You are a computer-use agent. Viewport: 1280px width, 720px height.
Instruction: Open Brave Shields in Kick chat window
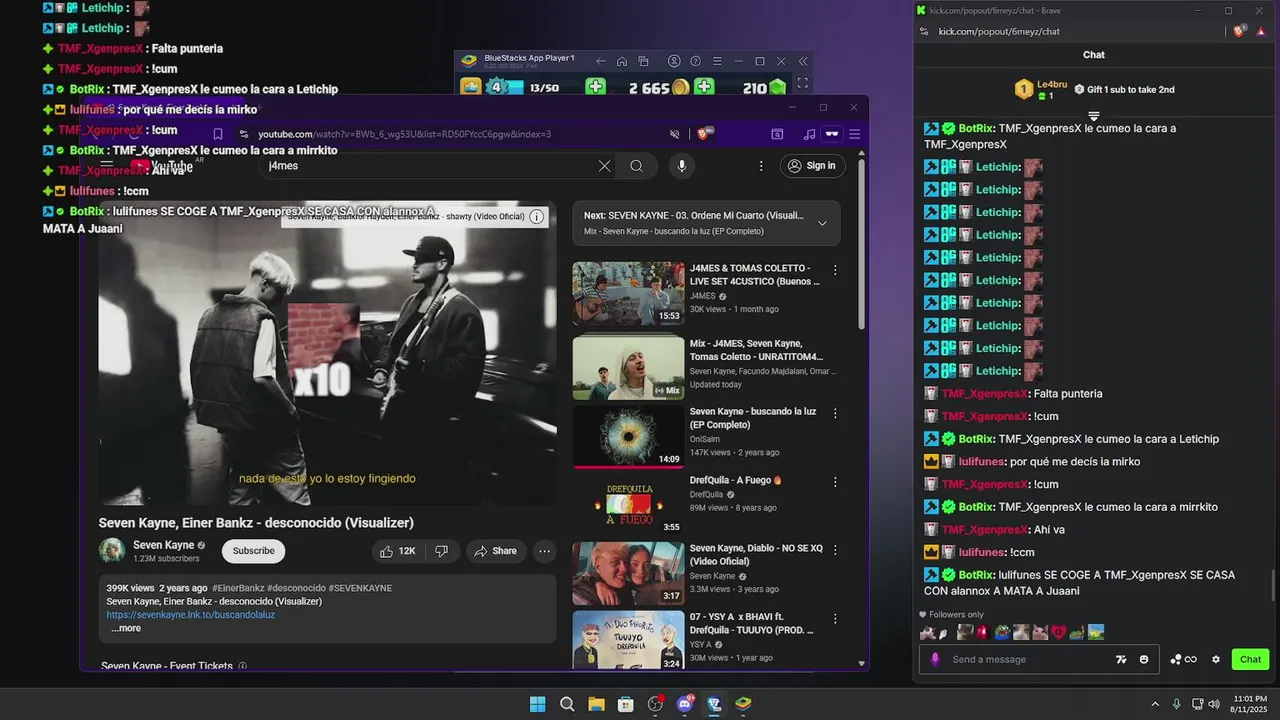pyautogui.click(x=1239, y=31)
